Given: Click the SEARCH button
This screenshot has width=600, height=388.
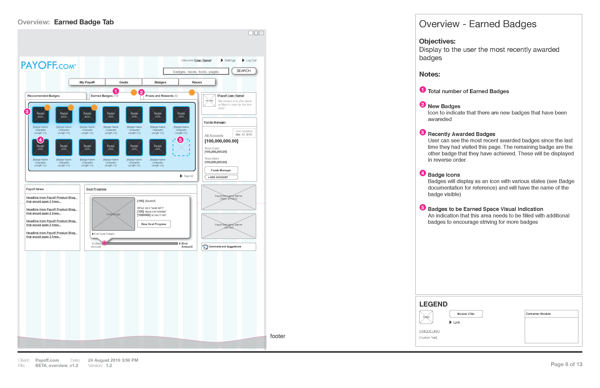Looking at the screenshot, I should pyautogui.click(x=244, y=71).
